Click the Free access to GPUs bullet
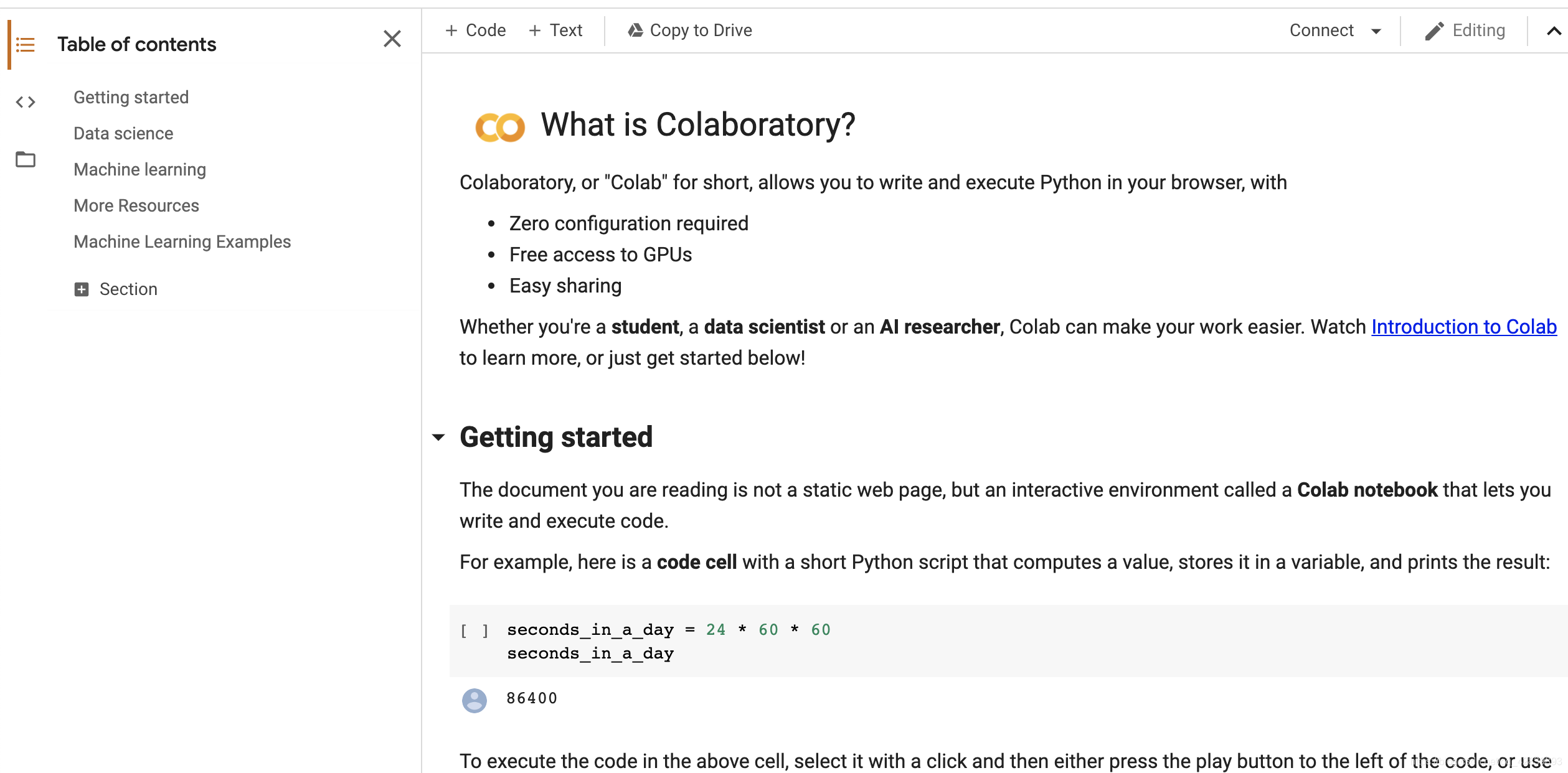The width and height of the screenshot is (1568, 773). 601,255
